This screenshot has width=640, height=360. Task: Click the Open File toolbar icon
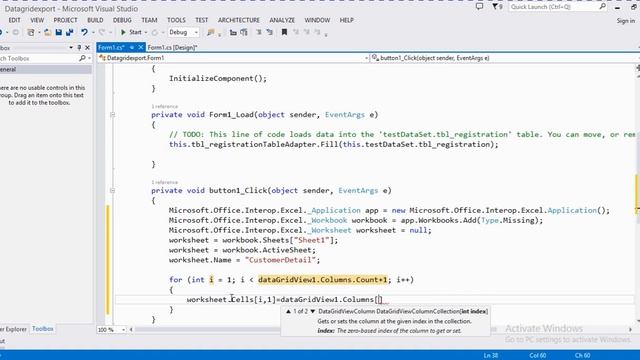[48, 32]
